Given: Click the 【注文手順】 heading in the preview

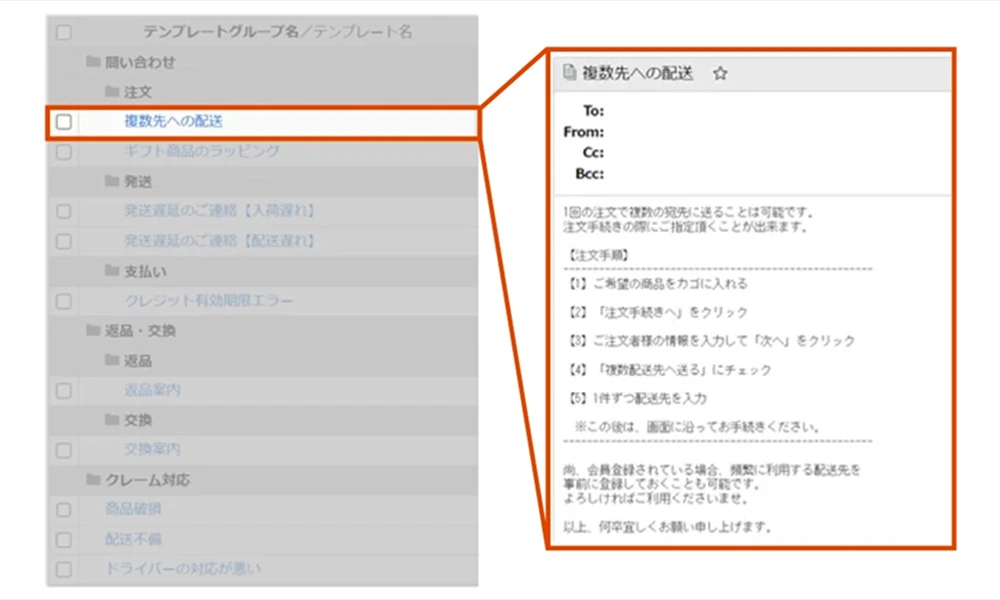Looking at the screenshot, I should point(598,255).
